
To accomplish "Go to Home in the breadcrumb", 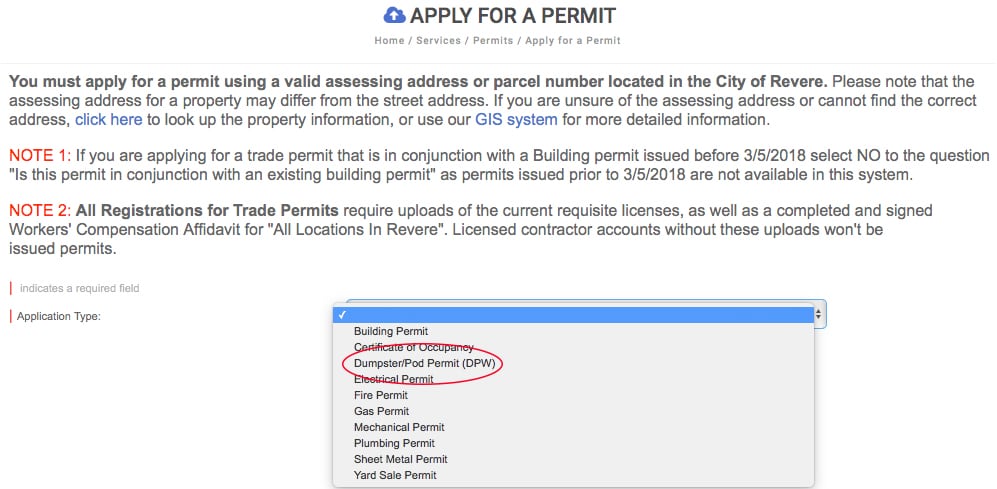I will tap(389, 41).
